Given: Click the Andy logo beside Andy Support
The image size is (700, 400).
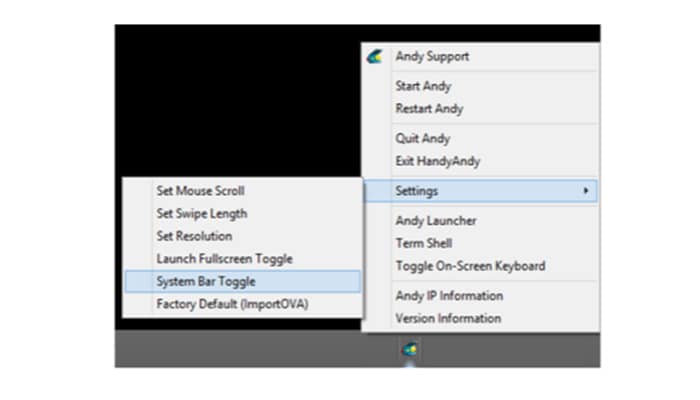Looking at the screenshot, I should point(375,57).
